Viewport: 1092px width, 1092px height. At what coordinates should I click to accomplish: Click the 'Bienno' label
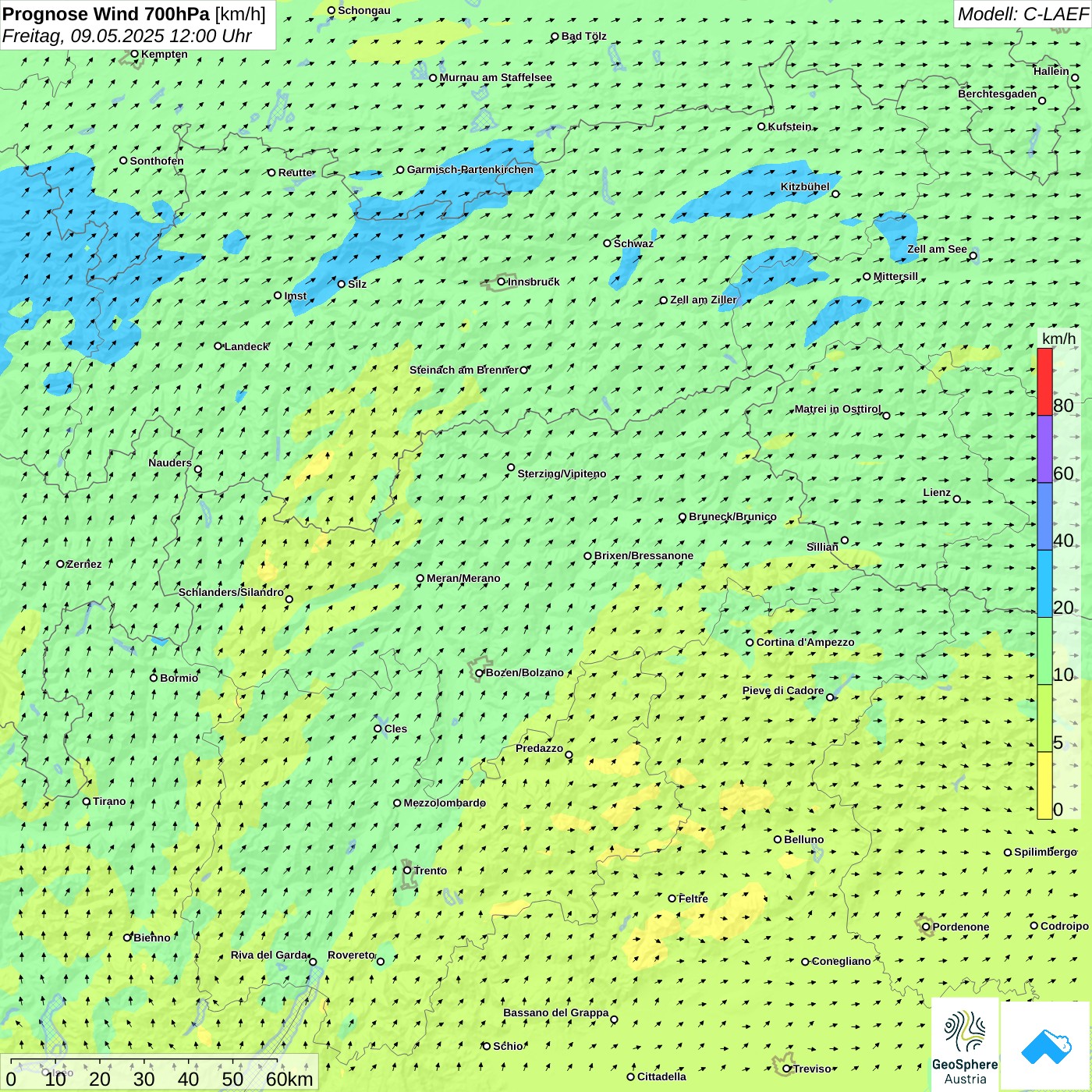(x=151, y=938)
